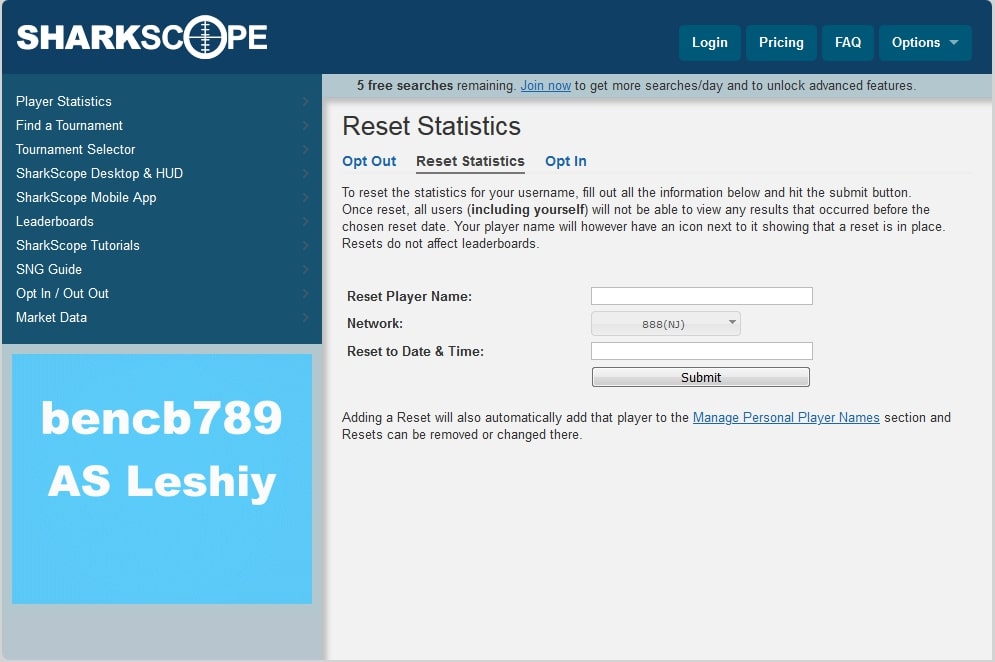Open the Login page
995x662 pixels.
(x=709, y=43)
